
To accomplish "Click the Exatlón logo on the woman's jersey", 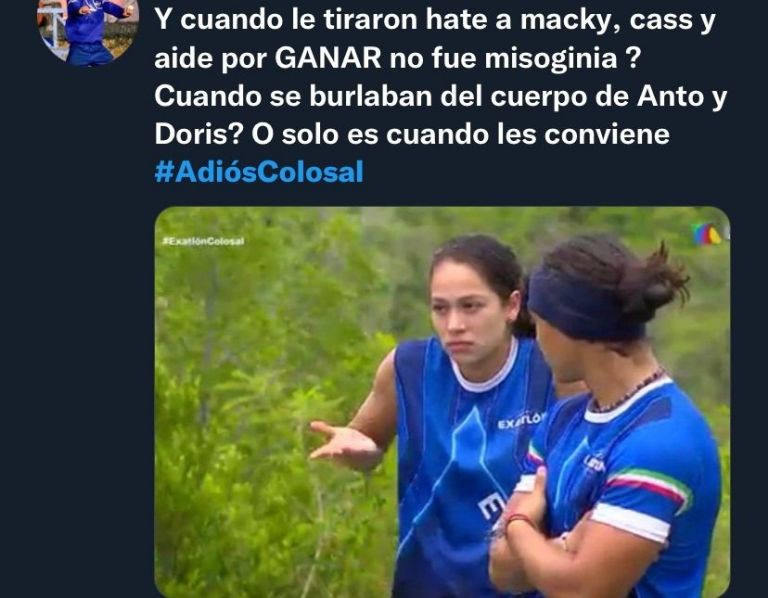I will (520, 420).
